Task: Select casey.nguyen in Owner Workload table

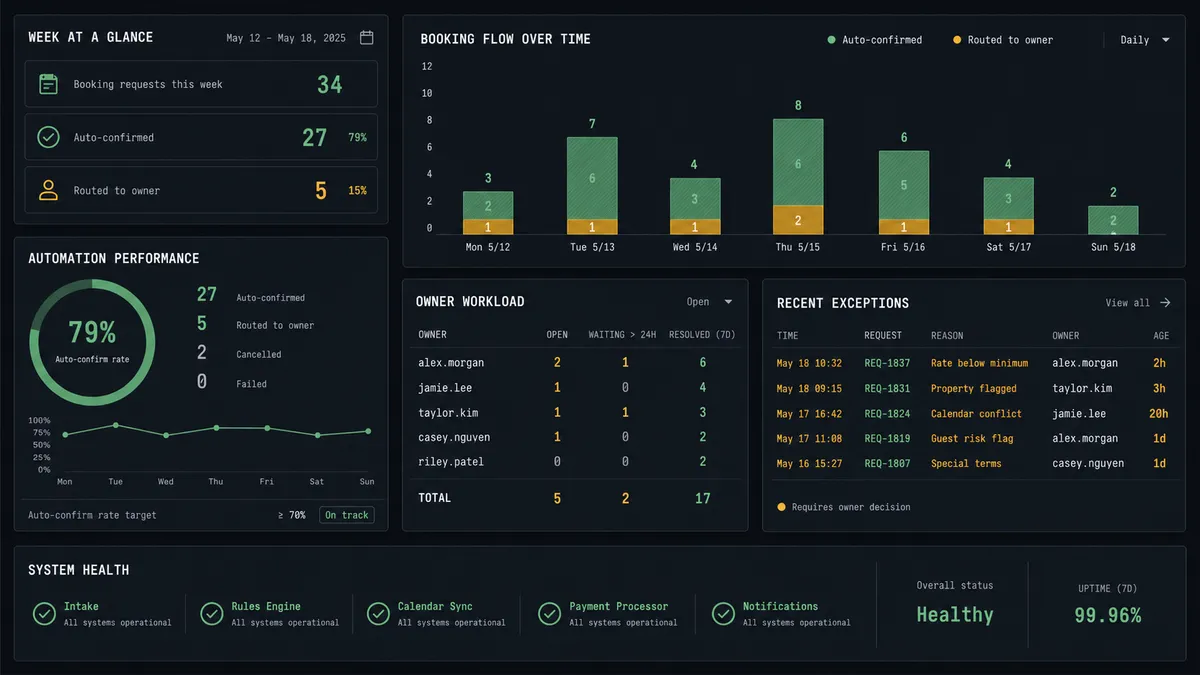Action: (454, 438)
